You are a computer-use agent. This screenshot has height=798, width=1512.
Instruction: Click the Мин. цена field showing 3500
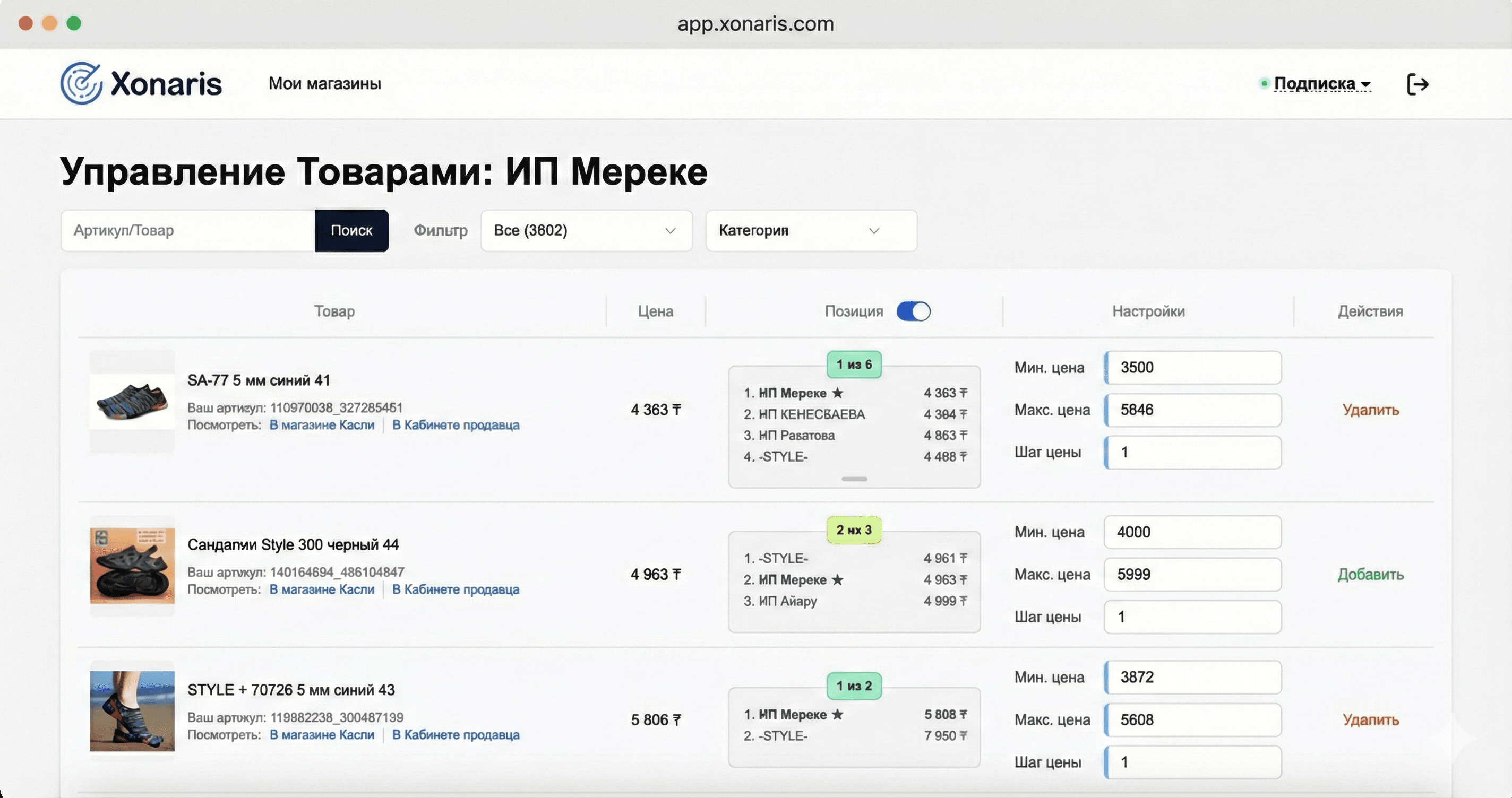click(x=1193, y=367)
